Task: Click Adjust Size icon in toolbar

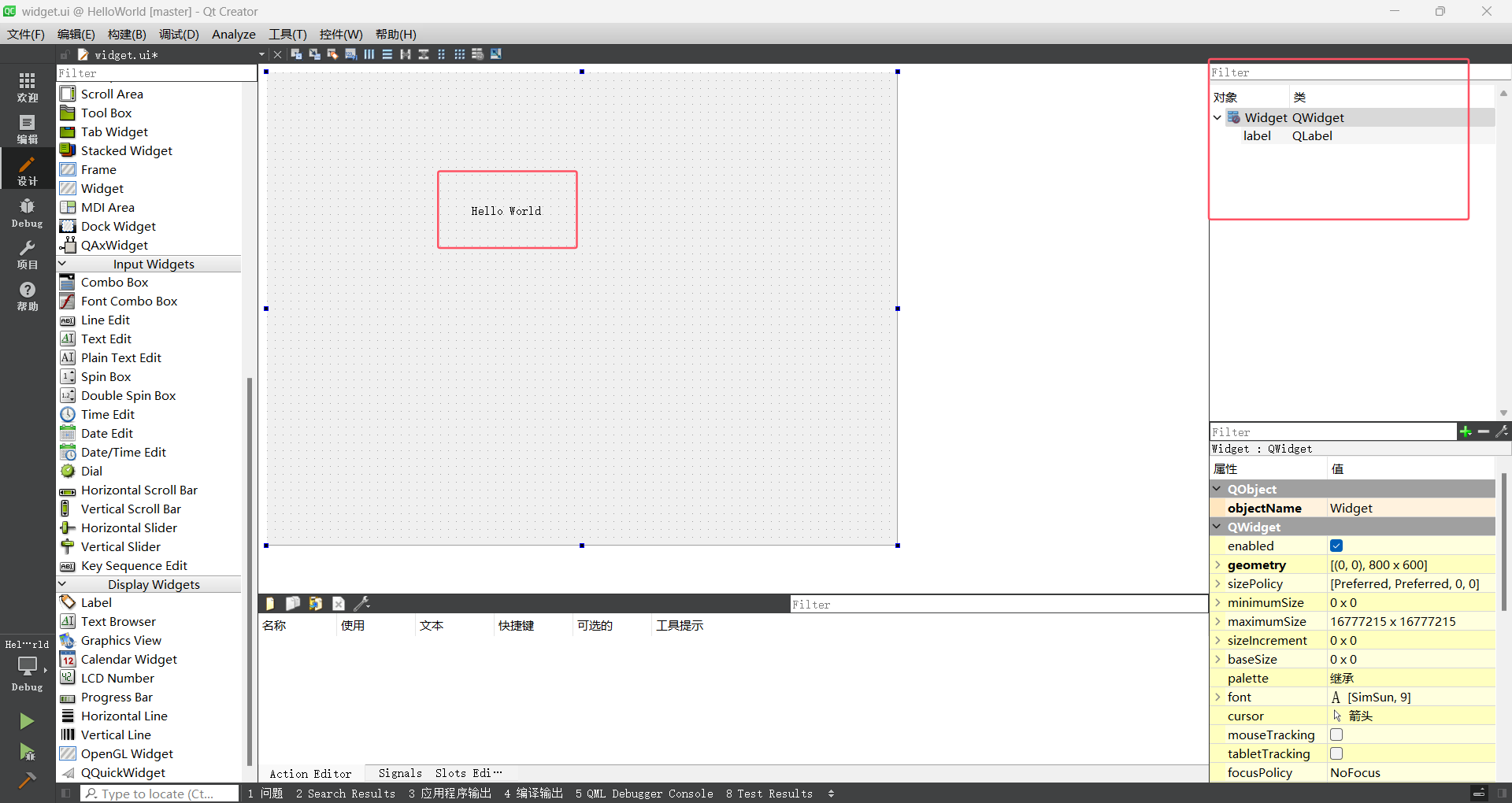Action: click(495, 54)
